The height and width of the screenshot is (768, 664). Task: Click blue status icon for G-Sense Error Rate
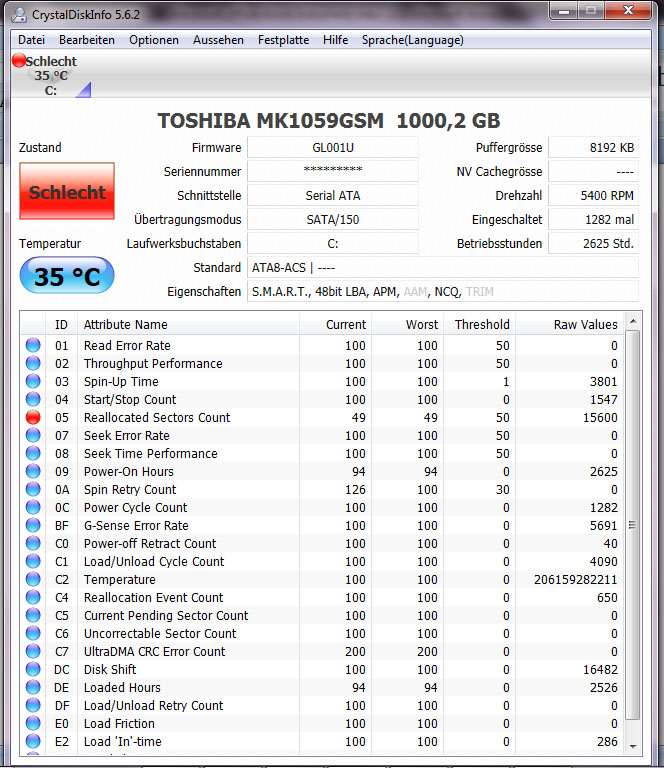(33, 526)
